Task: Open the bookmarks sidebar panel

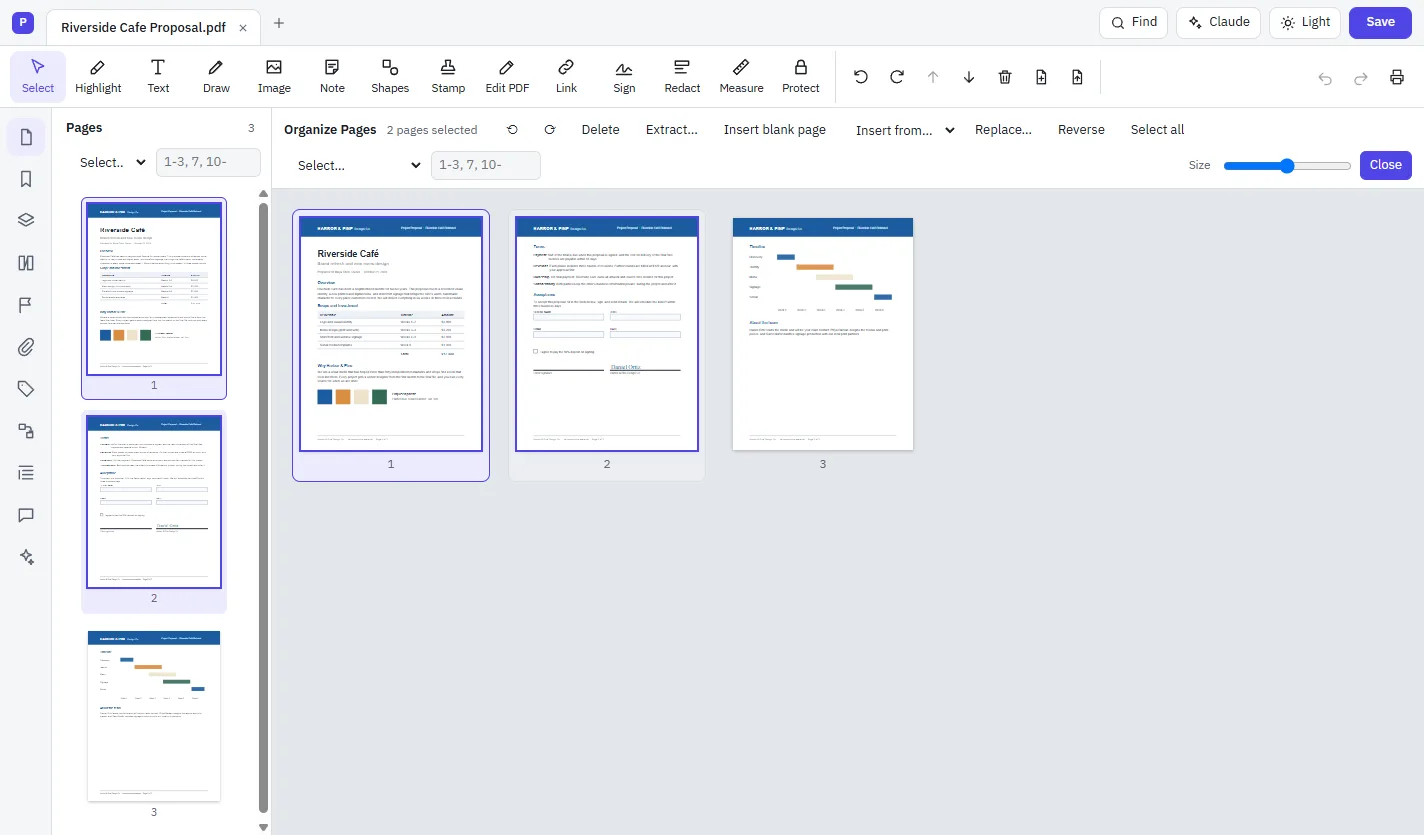Action: (x=26, y=179)
